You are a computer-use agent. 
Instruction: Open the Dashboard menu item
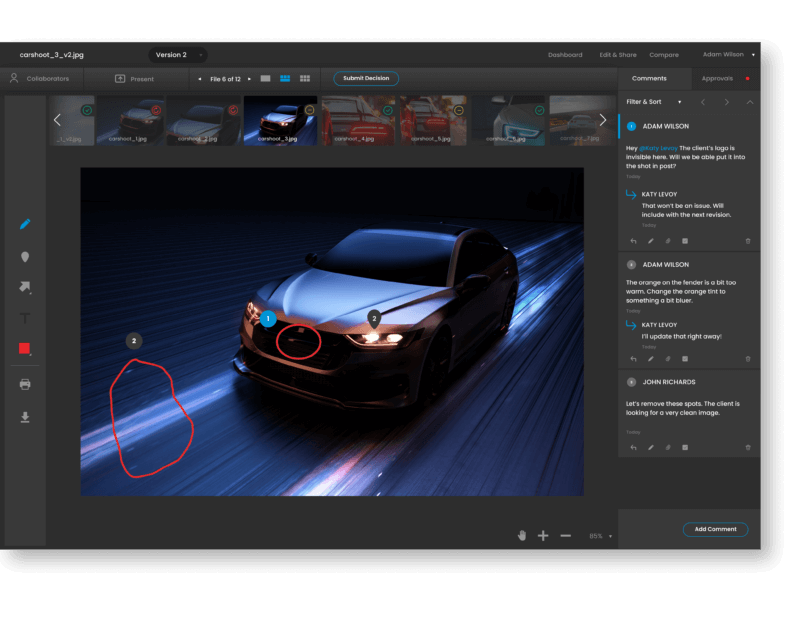pyautogui.click(x=566, y=55)
